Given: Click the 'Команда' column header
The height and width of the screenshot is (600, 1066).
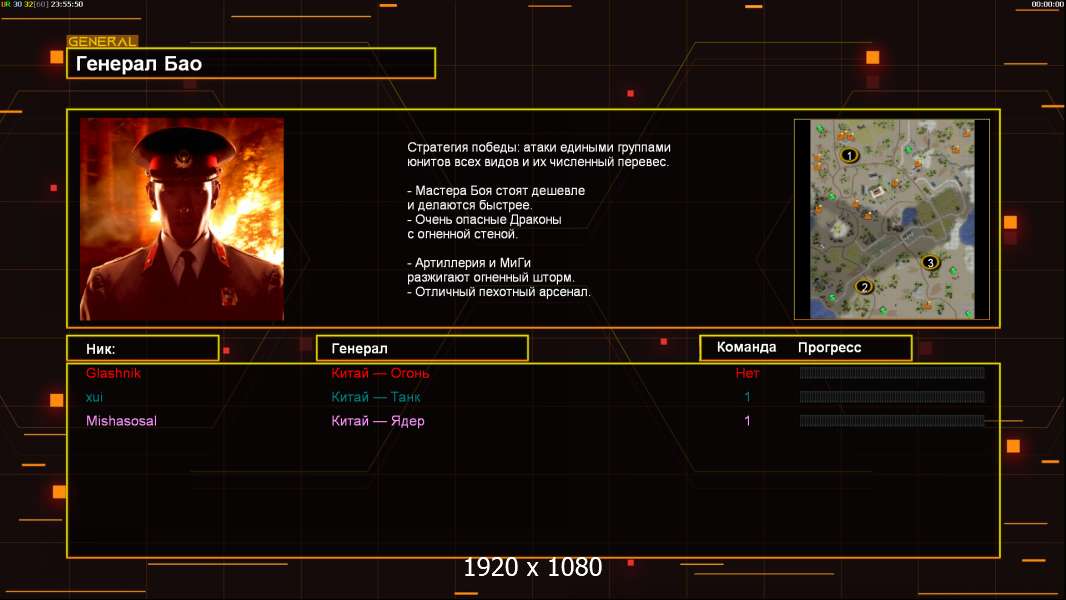Looking at the screenshot, I should coord(746,347).
